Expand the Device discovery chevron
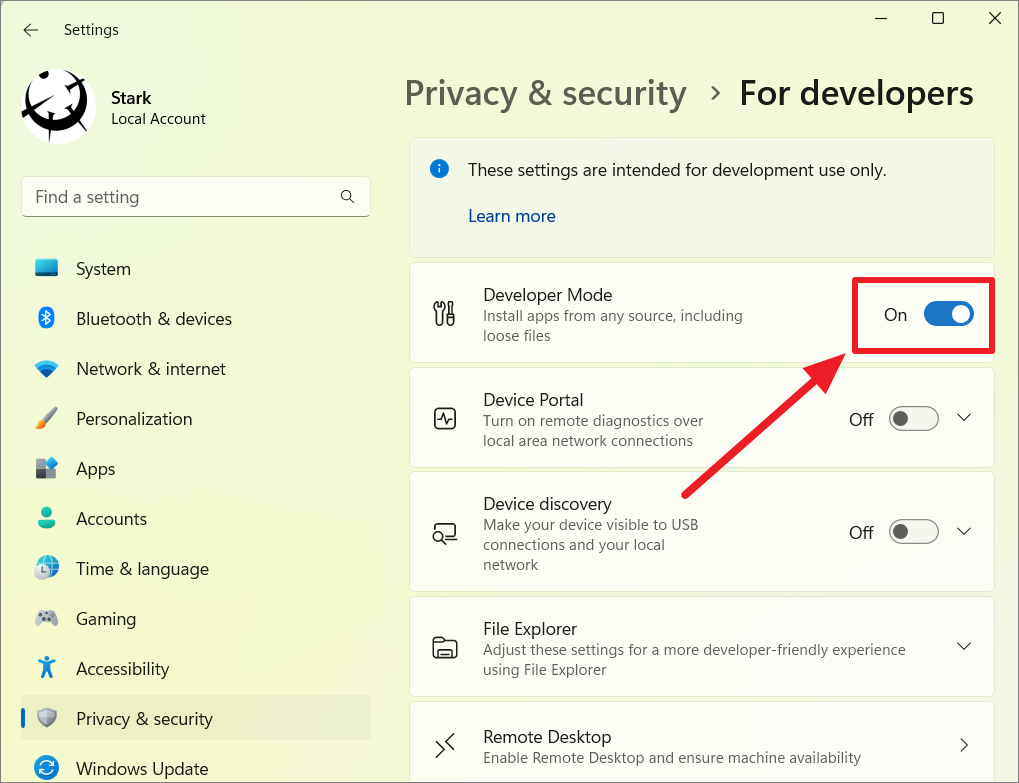 964,531
